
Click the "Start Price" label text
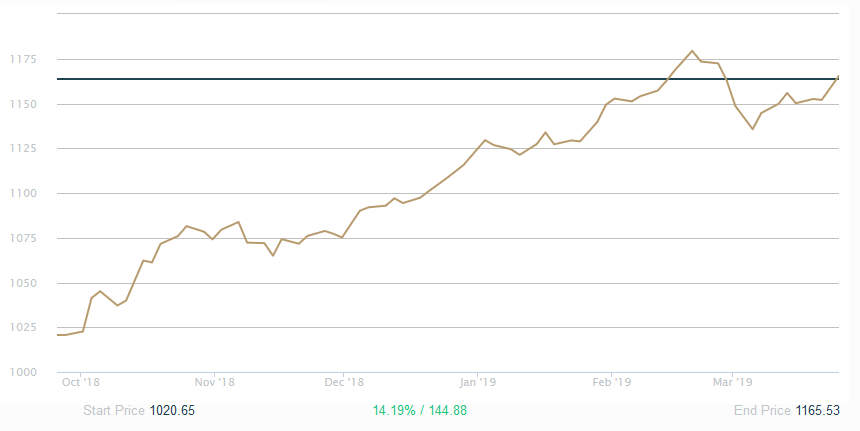click(114, 410)
